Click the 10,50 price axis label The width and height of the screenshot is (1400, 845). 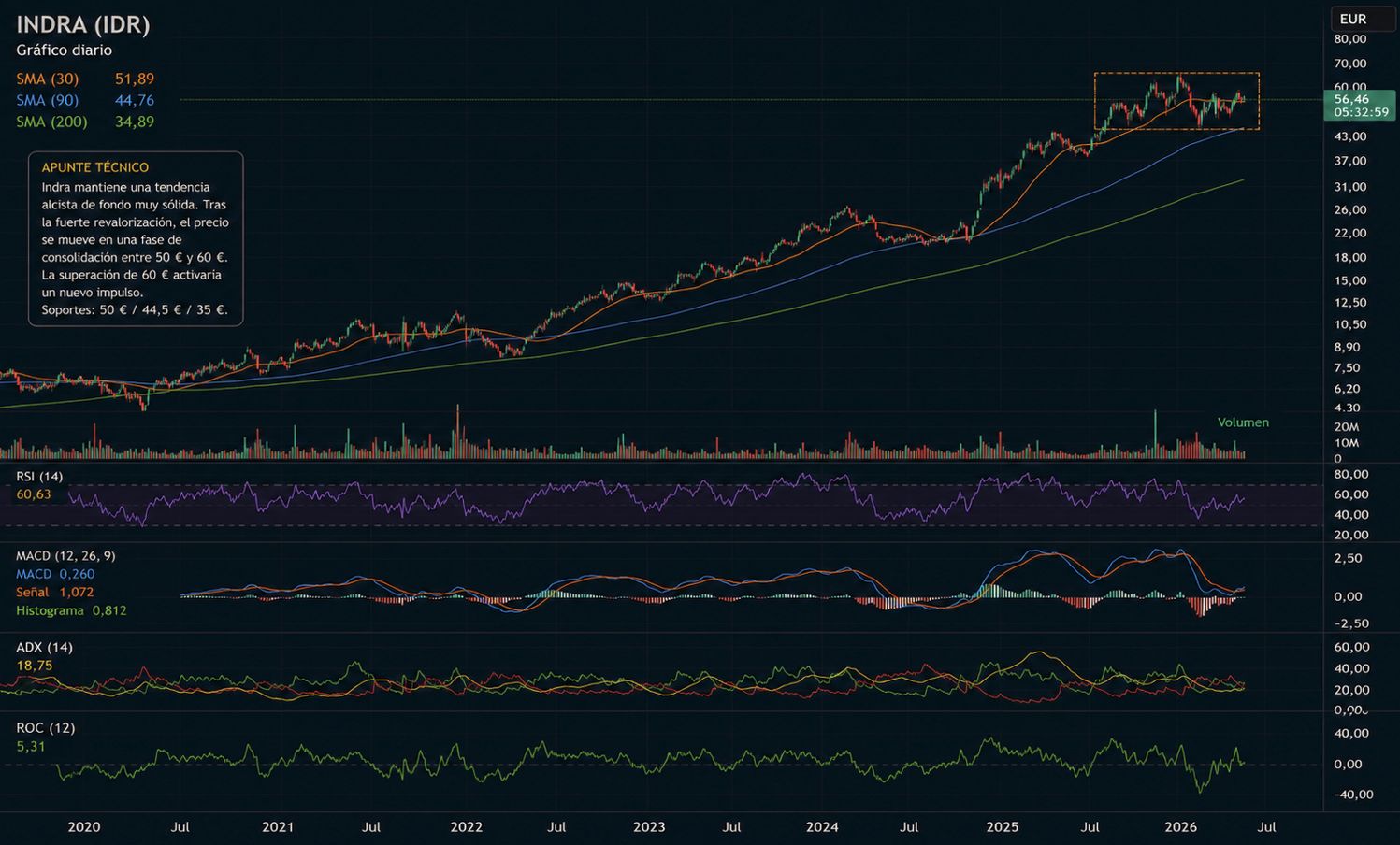pyautogui.click(x=1350, y=325)
